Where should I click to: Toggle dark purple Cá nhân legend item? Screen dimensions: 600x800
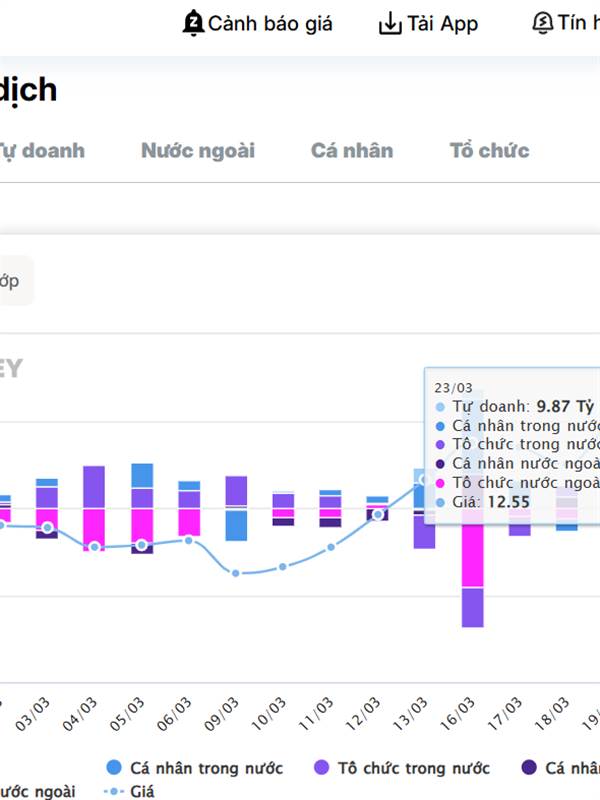click(x=561, y=767)
